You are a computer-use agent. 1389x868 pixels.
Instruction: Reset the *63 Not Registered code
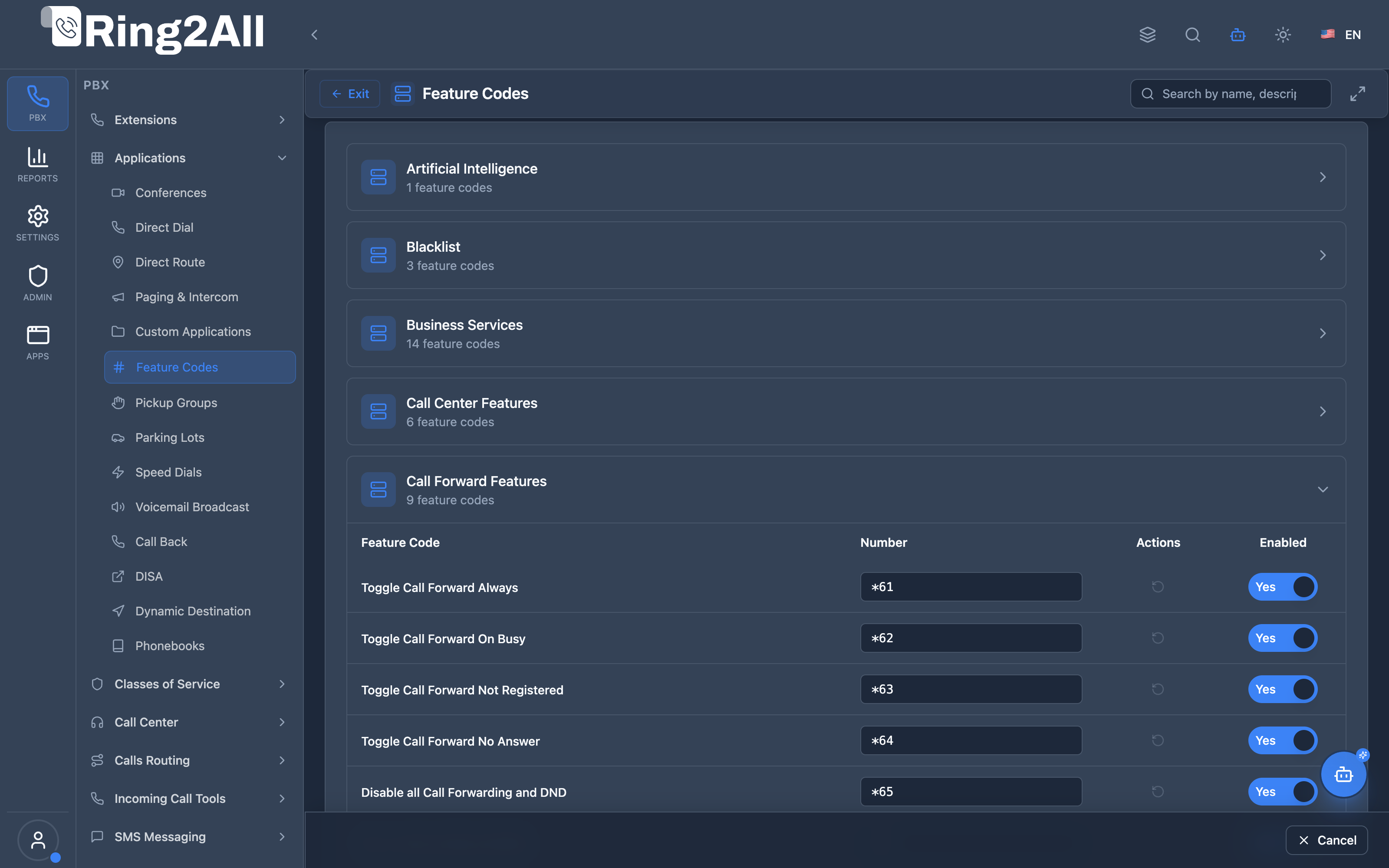(1158, 689)
